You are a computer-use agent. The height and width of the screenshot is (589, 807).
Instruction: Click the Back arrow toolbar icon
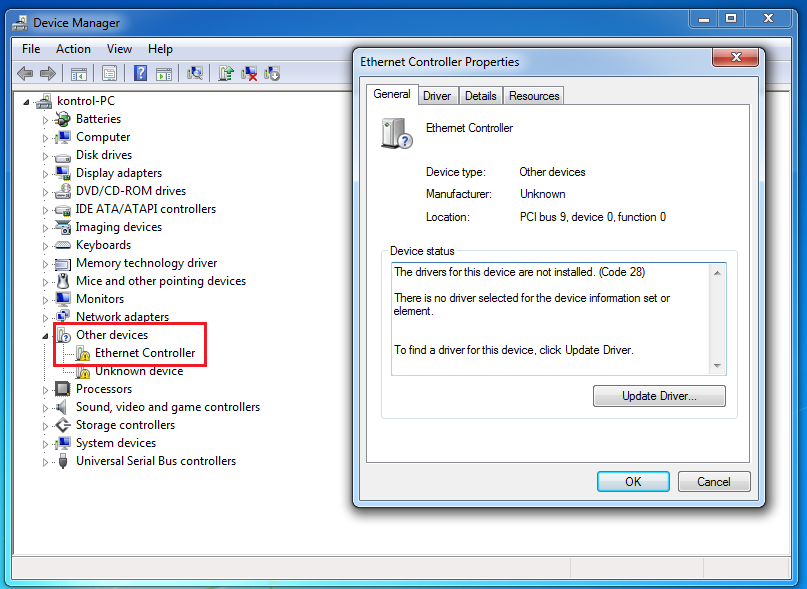pyautogui.click(x=25, y=74)
